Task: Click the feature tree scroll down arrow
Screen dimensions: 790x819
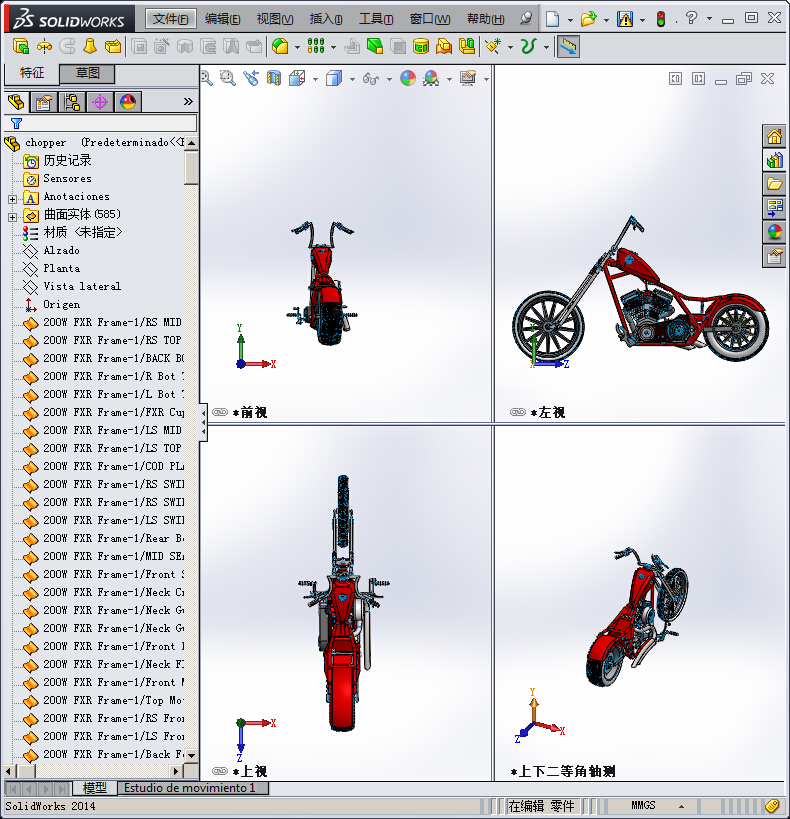Action: (191, 755)
